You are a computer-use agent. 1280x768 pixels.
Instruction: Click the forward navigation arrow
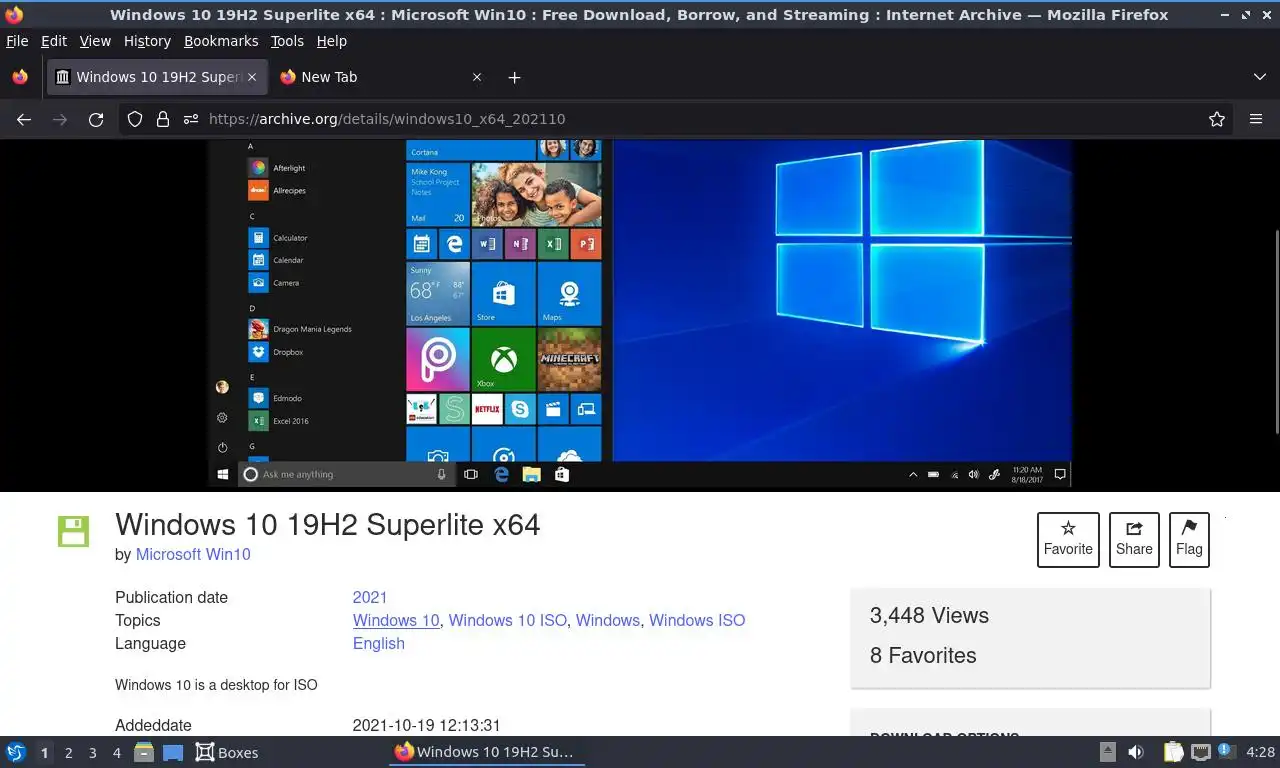[x=60, y=119]
